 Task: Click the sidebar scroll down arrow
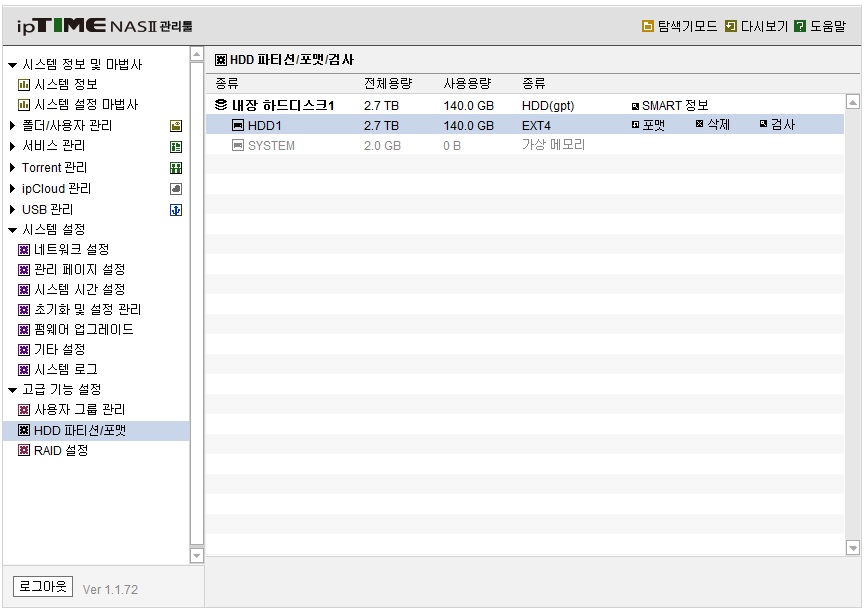[x=196, y=555]
